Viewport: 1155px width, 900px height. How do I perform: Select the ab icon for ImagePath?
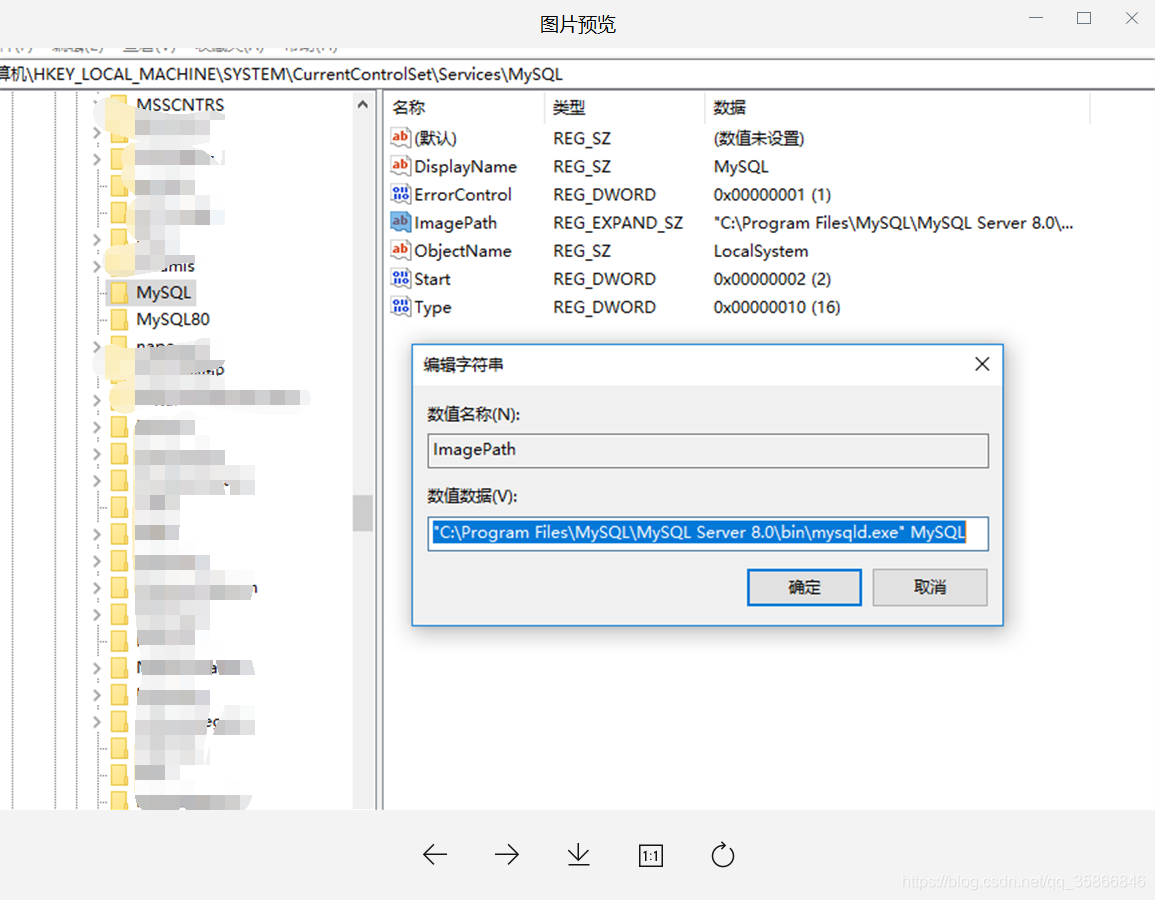398,222
